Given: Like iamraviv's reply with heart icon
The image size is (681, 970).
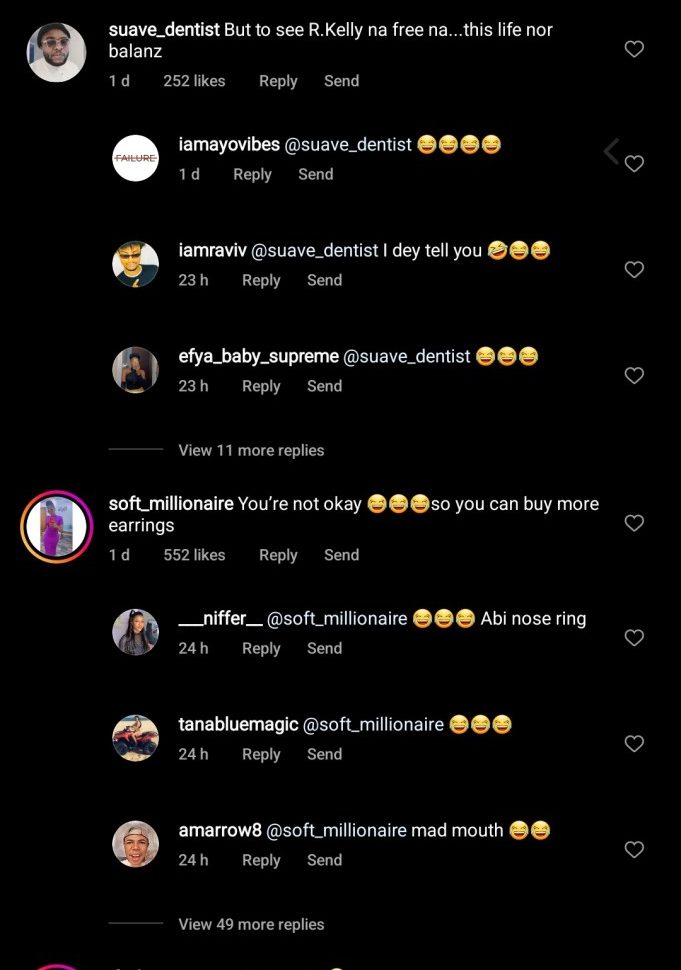Looking at the screenshot, I should point(634,270).
